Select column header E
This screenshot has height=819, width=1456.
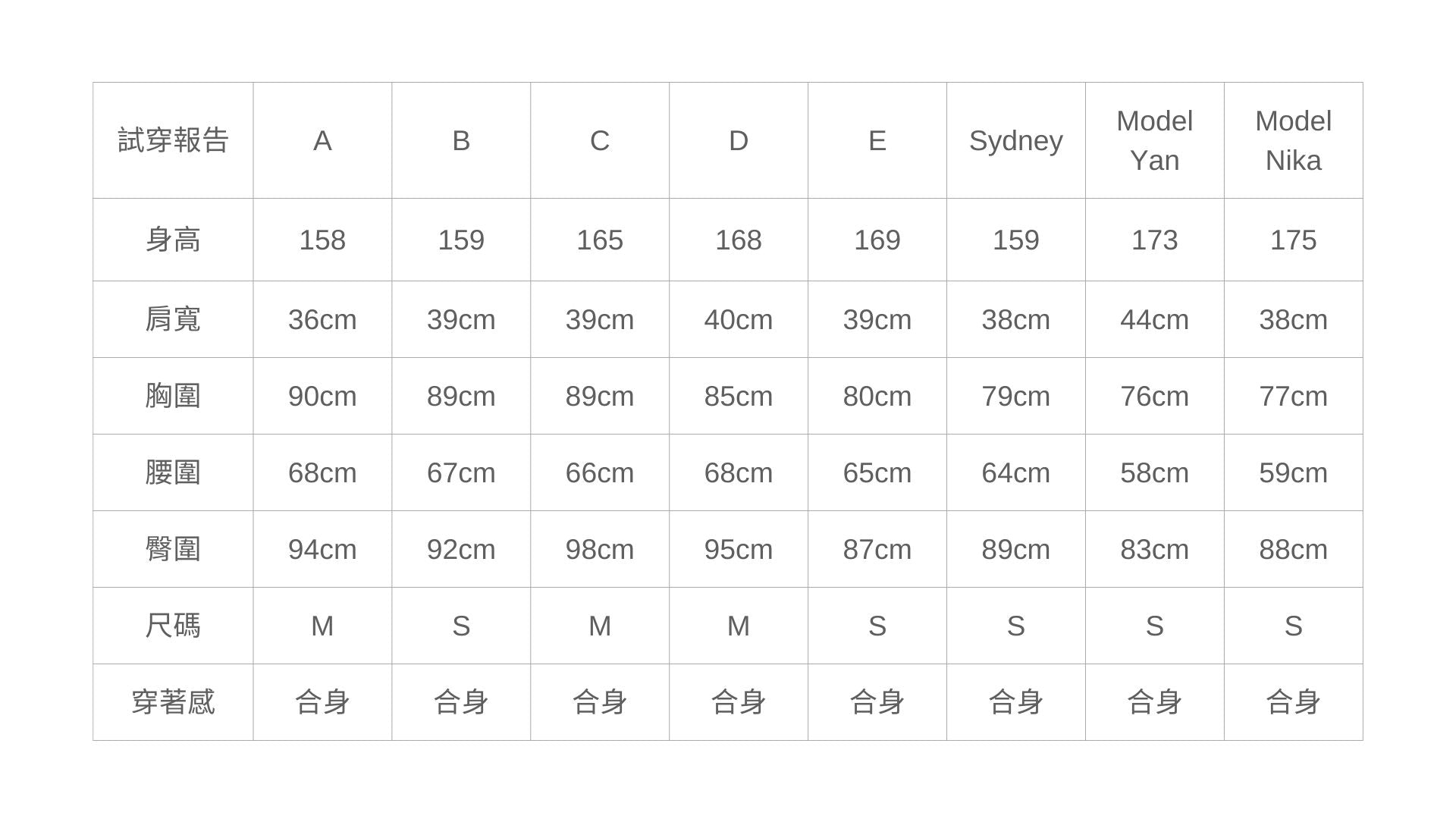click(877, 140)
